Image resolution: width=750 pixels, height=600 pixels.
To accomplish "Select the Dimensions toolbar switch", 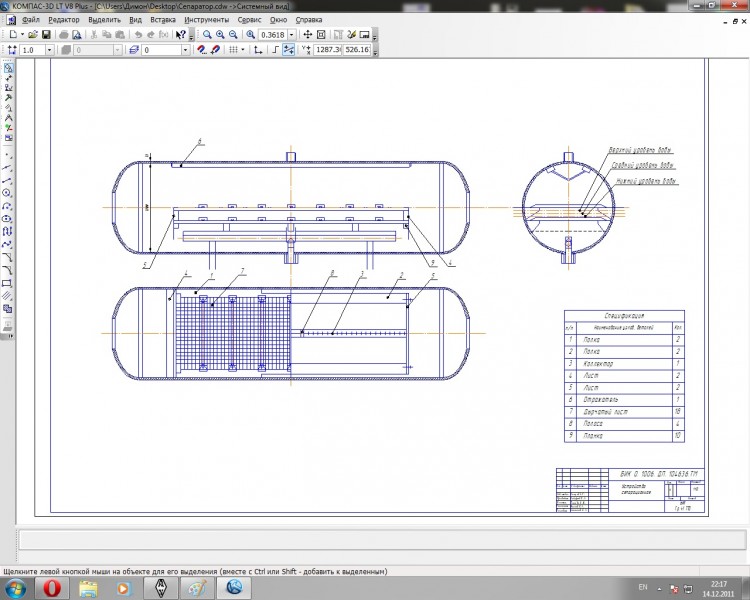I will [x=8, y=78].
